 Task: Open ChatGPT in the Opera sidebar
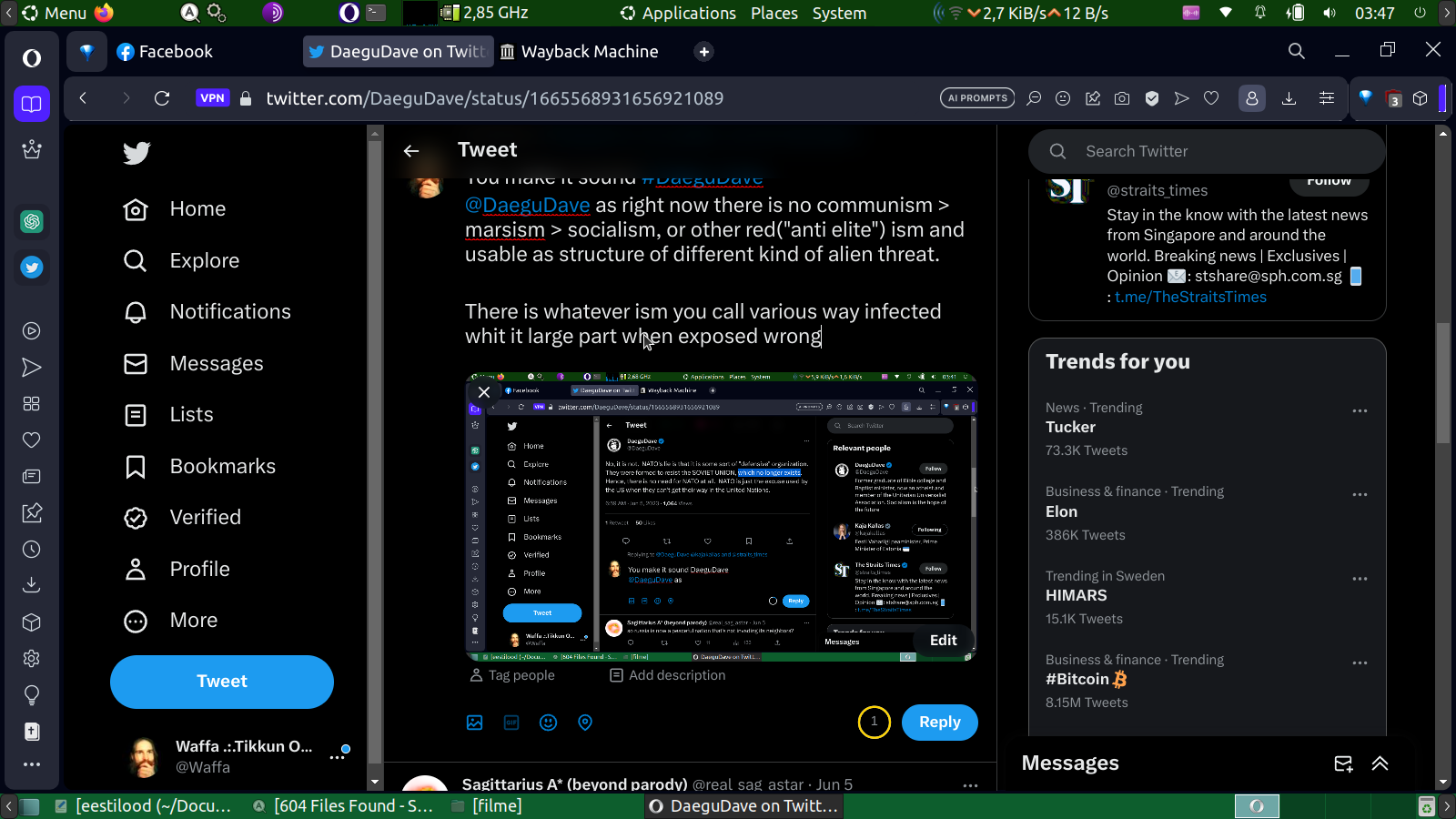coord(32,221)
